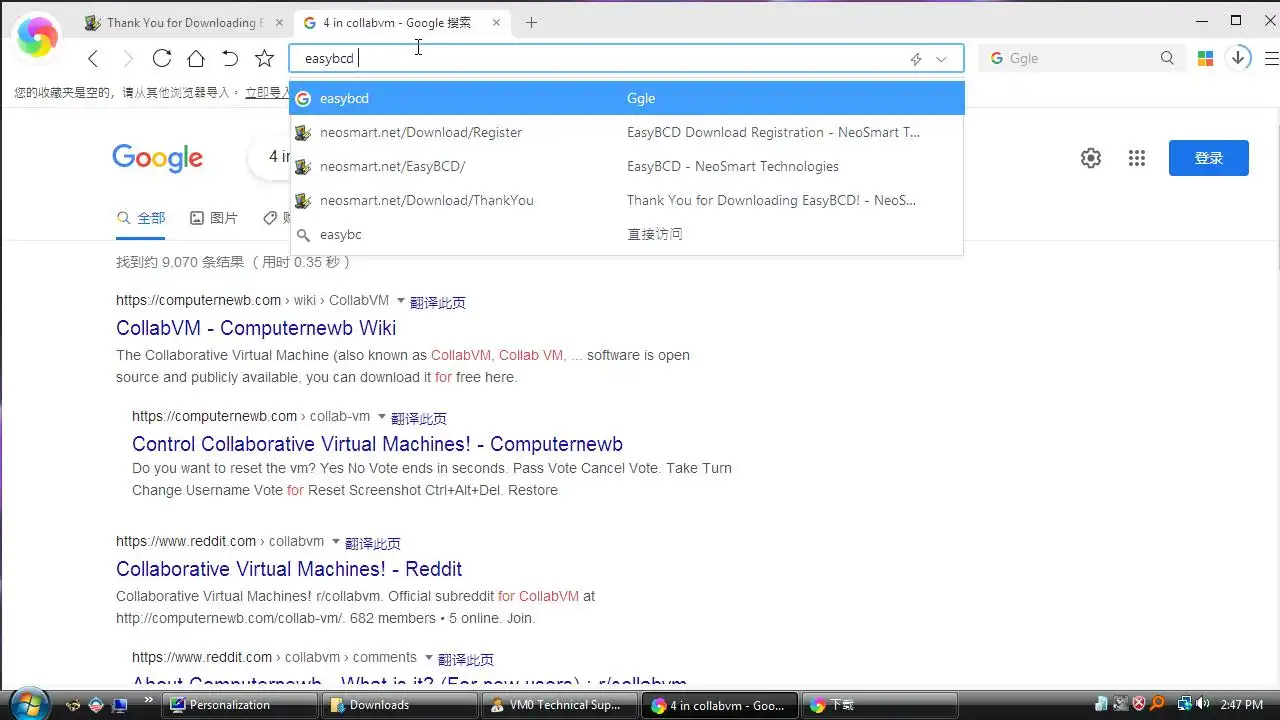Image resolution: width=1280 pixels, height=720 pixels.
Task: Switch to VM0 Technical Sup... taskbar window
Action: (558, 705)
